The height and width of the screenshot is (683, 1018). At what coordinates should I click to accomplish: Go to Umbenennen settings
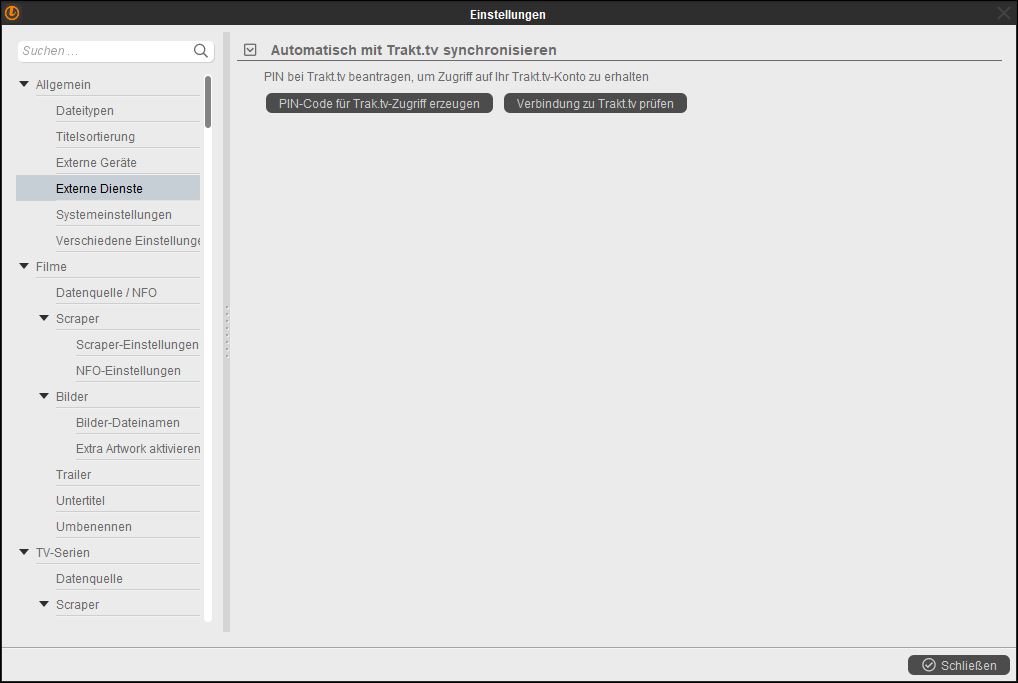(x=93, y=526)
